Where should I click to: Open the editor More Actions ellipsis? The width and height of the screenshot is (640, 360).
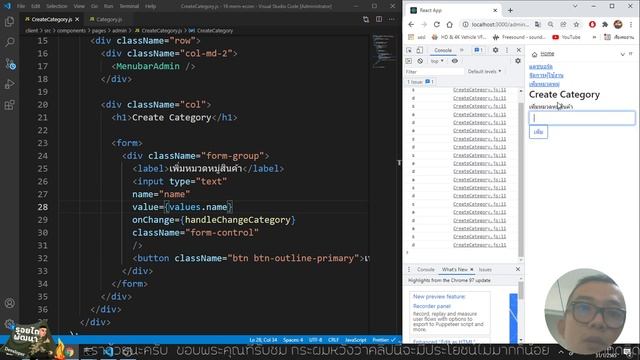pos(392,19)
